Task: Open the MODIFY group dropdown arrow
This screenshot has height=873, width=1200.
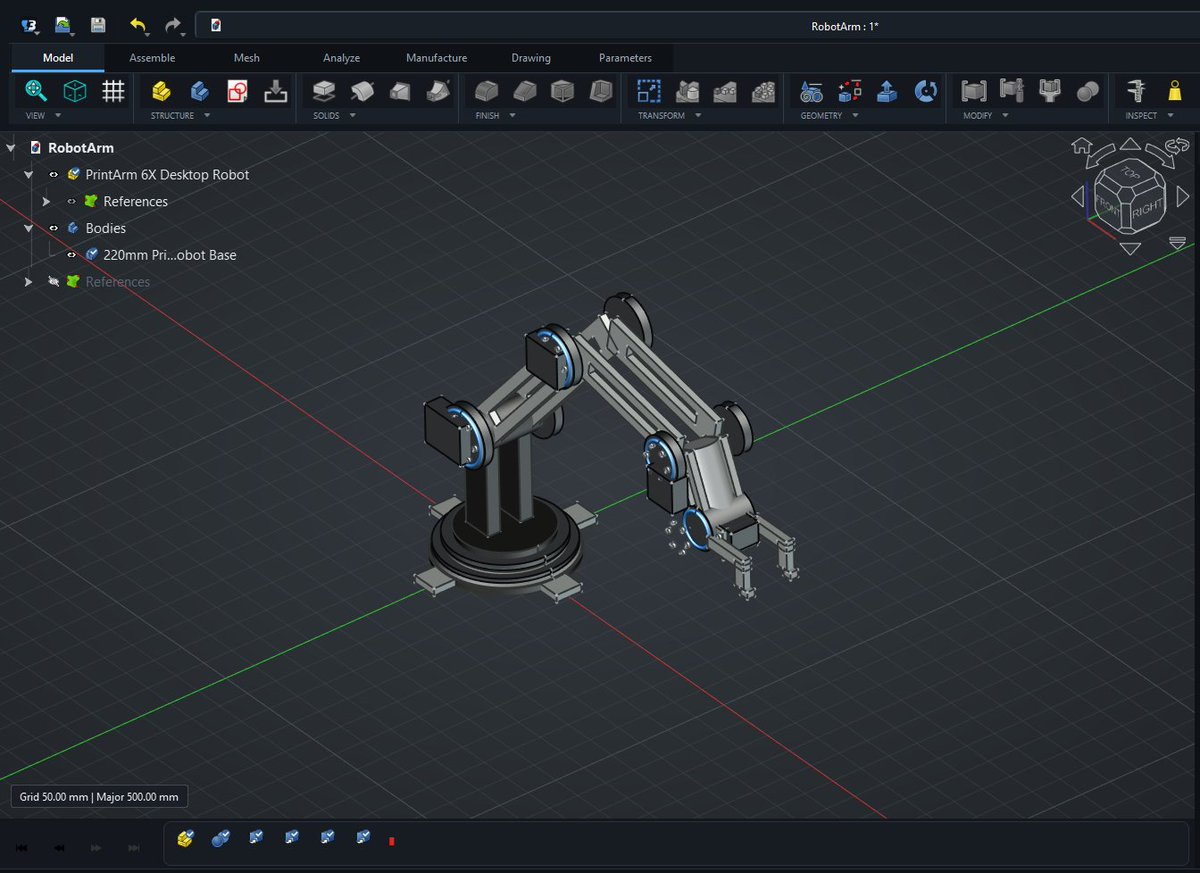Action: point(1004,116)
